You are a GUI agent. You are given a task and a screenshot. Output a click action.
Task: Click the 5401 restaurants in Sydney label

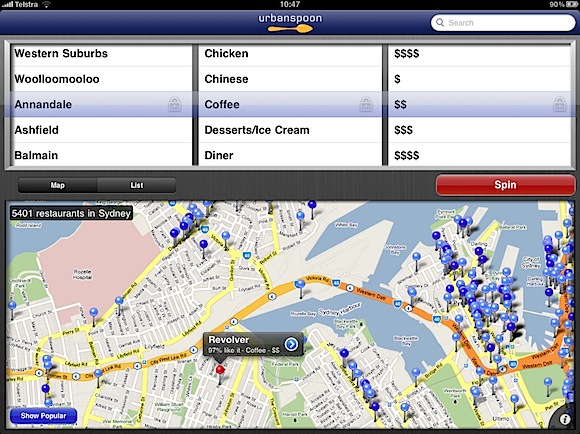click(x=71, y=213)
